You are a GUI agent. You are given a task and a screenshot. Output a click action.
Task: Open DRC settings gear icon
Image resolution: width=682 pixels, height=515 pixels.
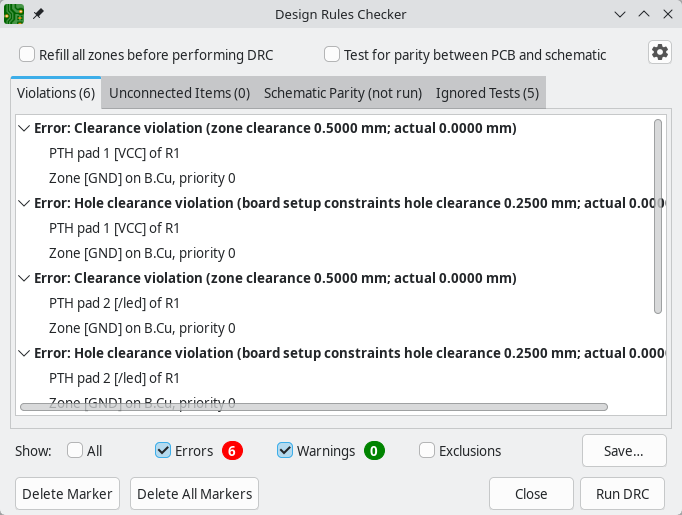(659, 53)
